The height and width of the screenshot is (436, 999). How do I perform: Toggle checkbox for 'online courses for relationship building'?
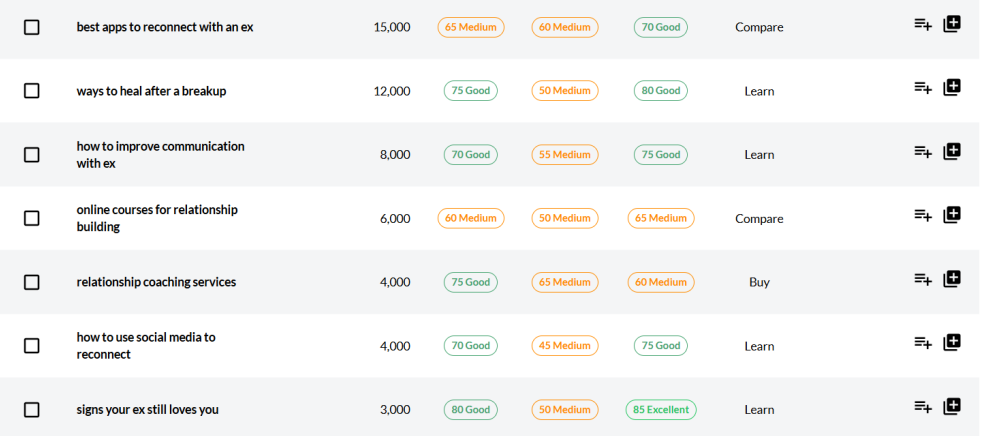(x=32, y=218)
